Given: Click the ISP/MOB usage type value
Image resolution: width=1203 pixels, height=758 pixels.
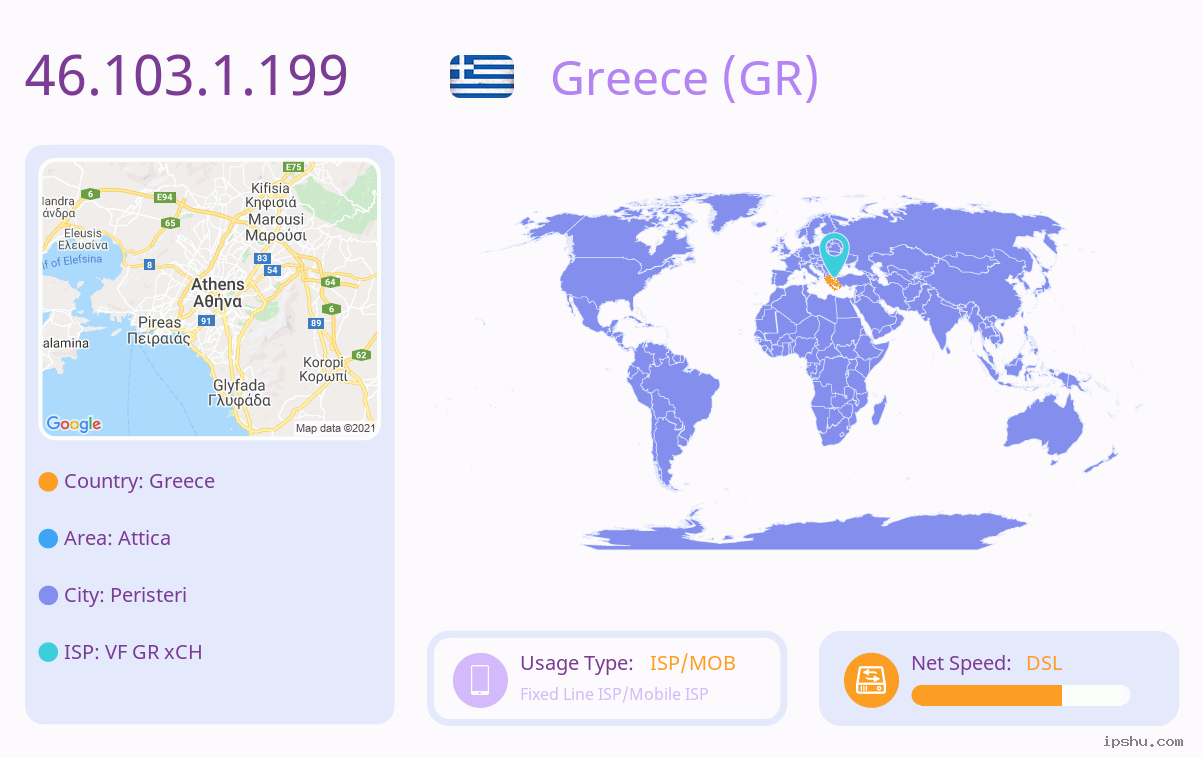Looking at the screenshot, I should [x=693, y=663].
